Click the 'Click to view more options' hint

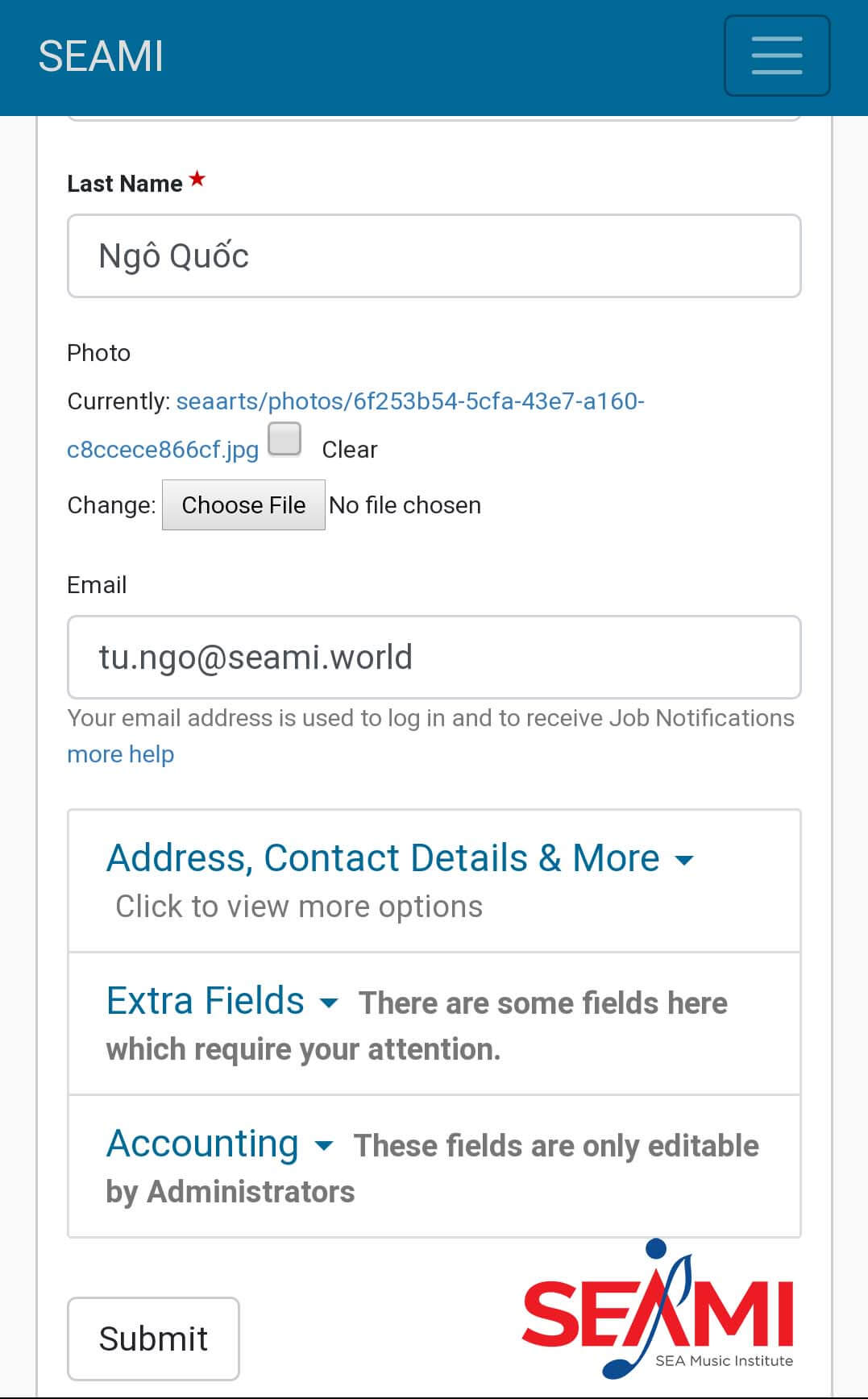(x=299, y=907)
